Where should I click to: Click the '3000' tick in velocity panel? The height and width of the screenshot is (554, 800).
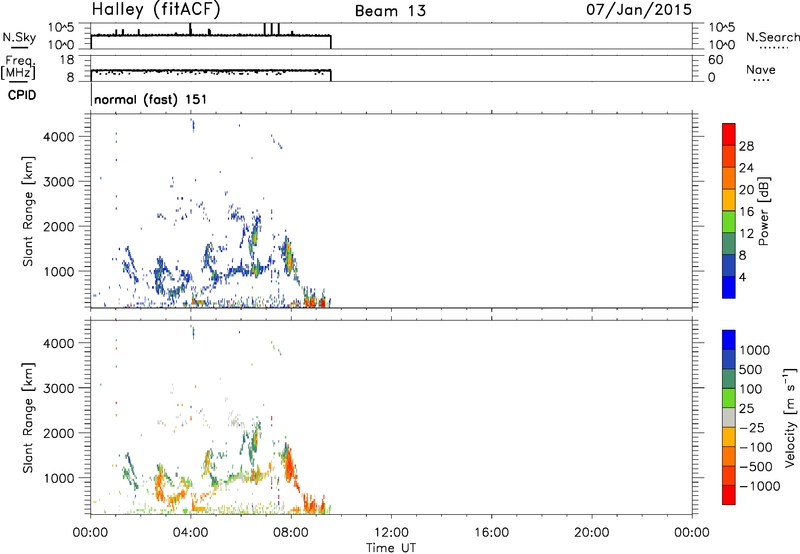point(59,388)
